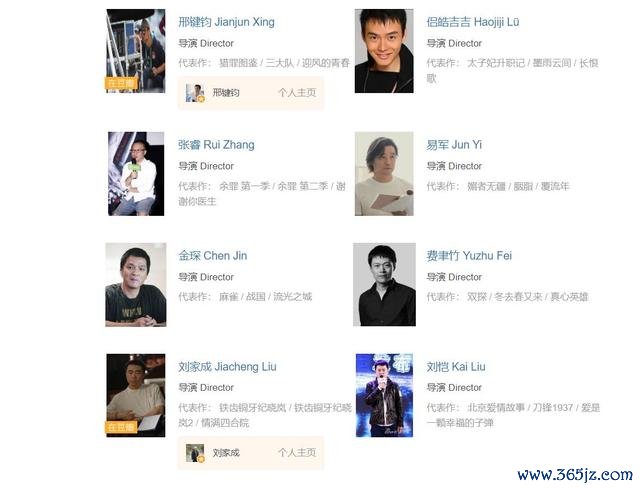Click Haojiji Lü's portrait photo
The image size is (640, 490).
click(x=384, y=51)
